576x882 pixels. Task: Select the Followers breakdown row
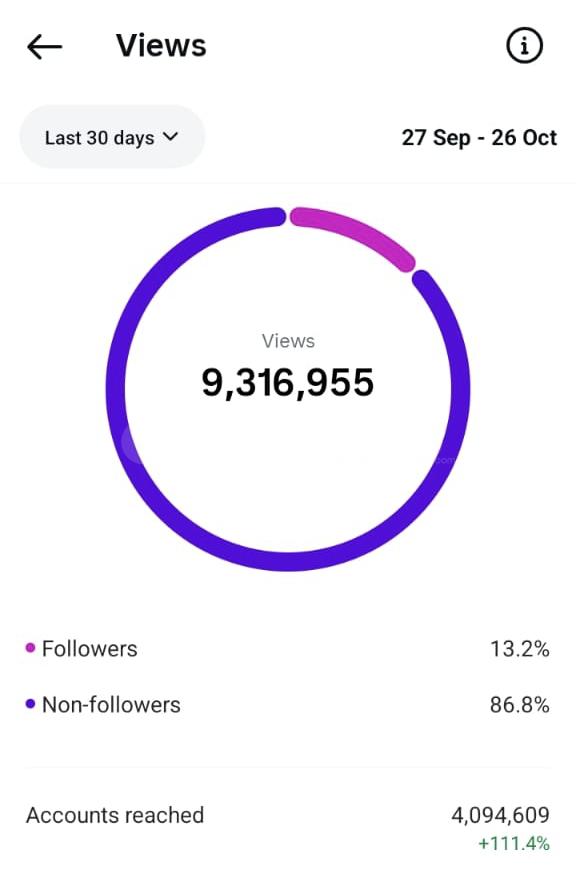(x=288, y=649)
